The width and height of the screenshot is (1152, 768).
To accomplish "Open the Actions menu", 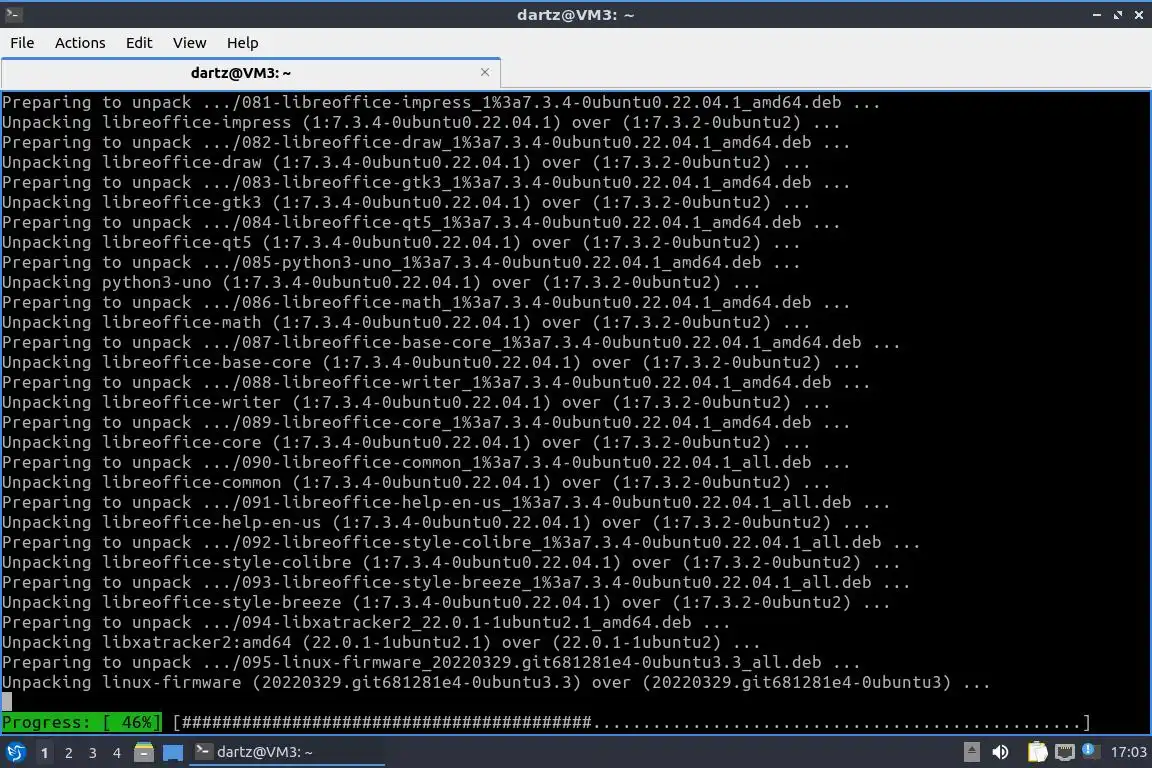I will (80, 43).
